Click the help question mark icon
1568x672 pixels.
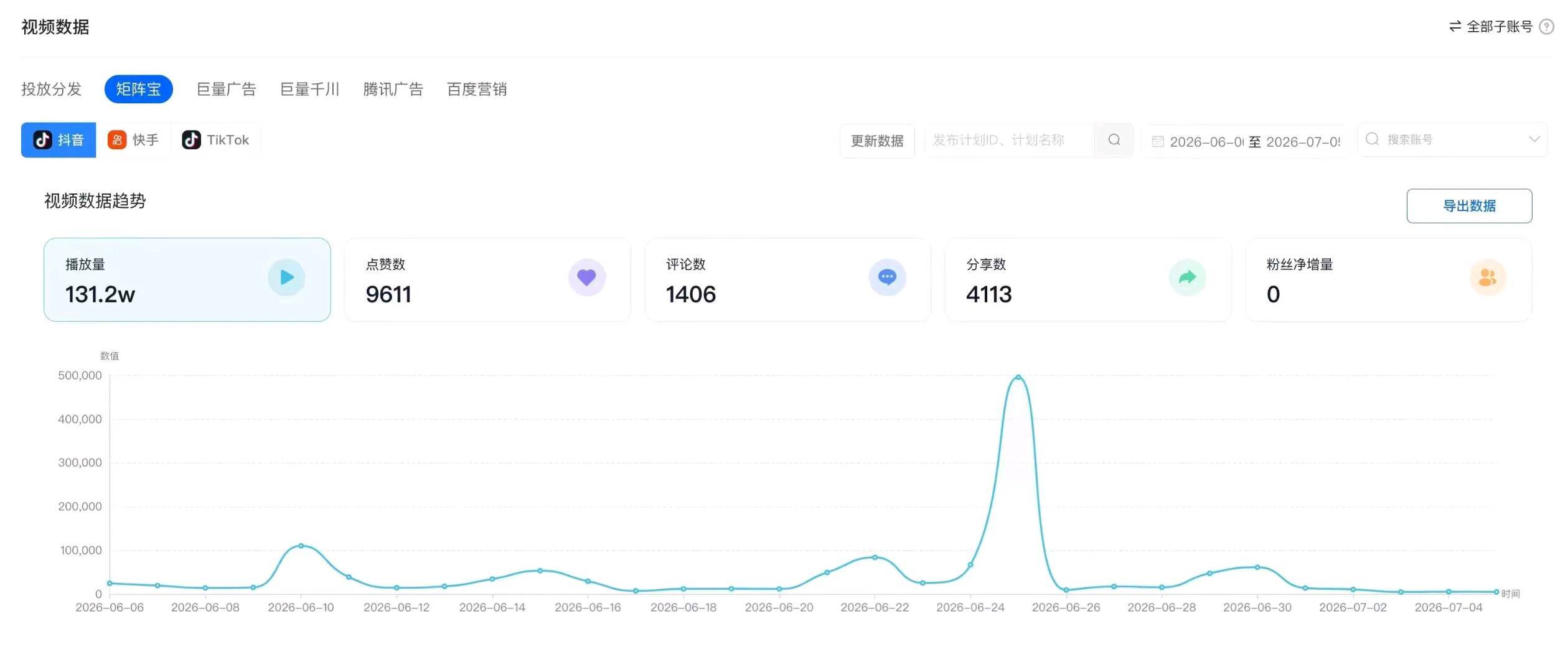(1546, 27)
